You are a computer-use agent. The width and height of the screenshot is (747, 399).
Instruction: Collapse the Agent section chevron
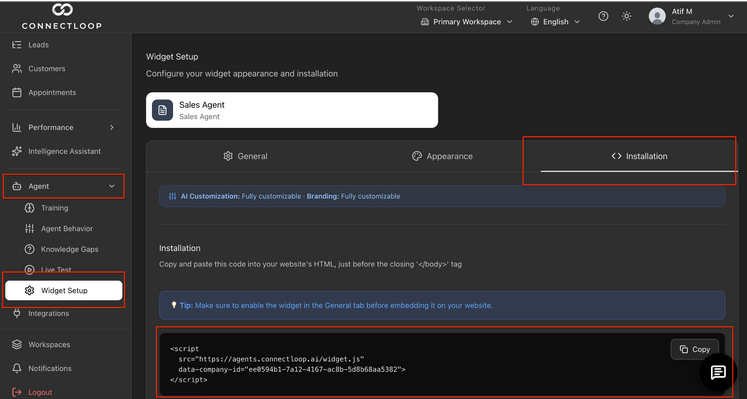[111, 187]
